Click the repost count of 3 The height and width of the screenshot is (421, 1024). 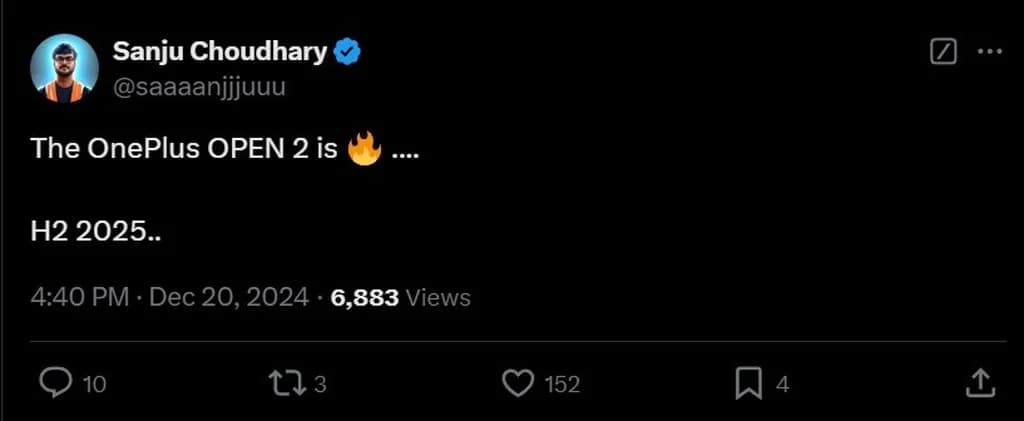coord(321,383)
